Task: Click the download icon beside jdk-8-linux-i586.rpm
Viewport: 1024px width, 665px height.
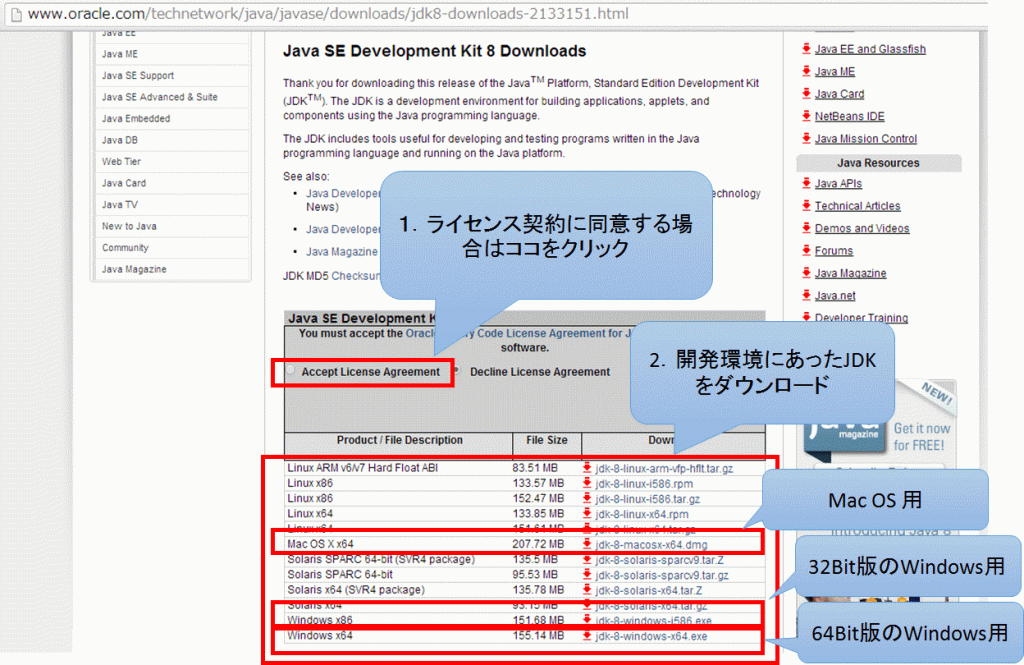Action: click(x=587, y=483)
